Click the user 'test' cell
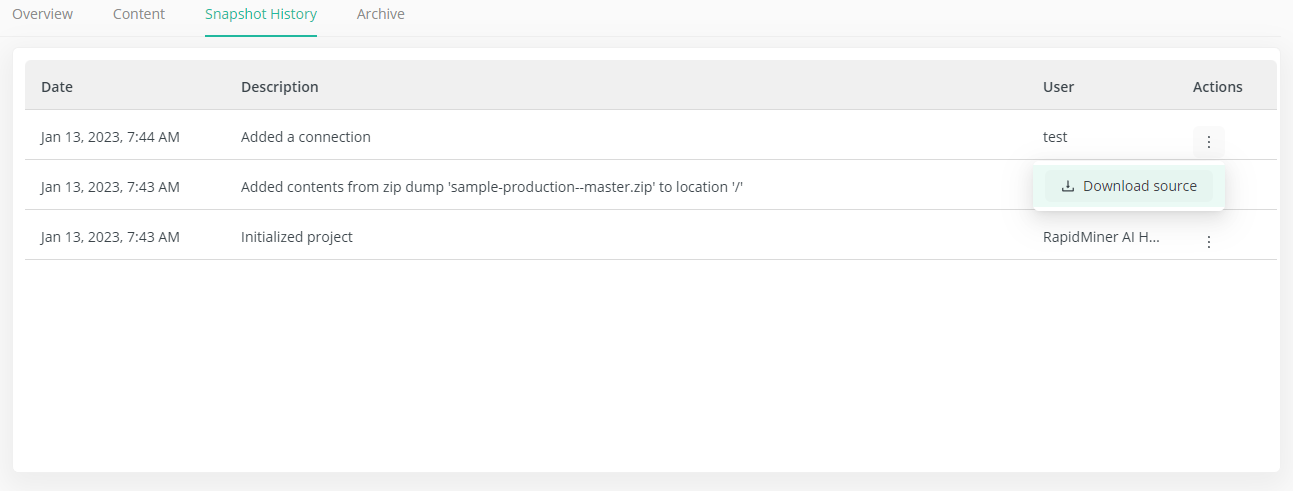The image size is (1293, 491). (x=1055, y=137)
